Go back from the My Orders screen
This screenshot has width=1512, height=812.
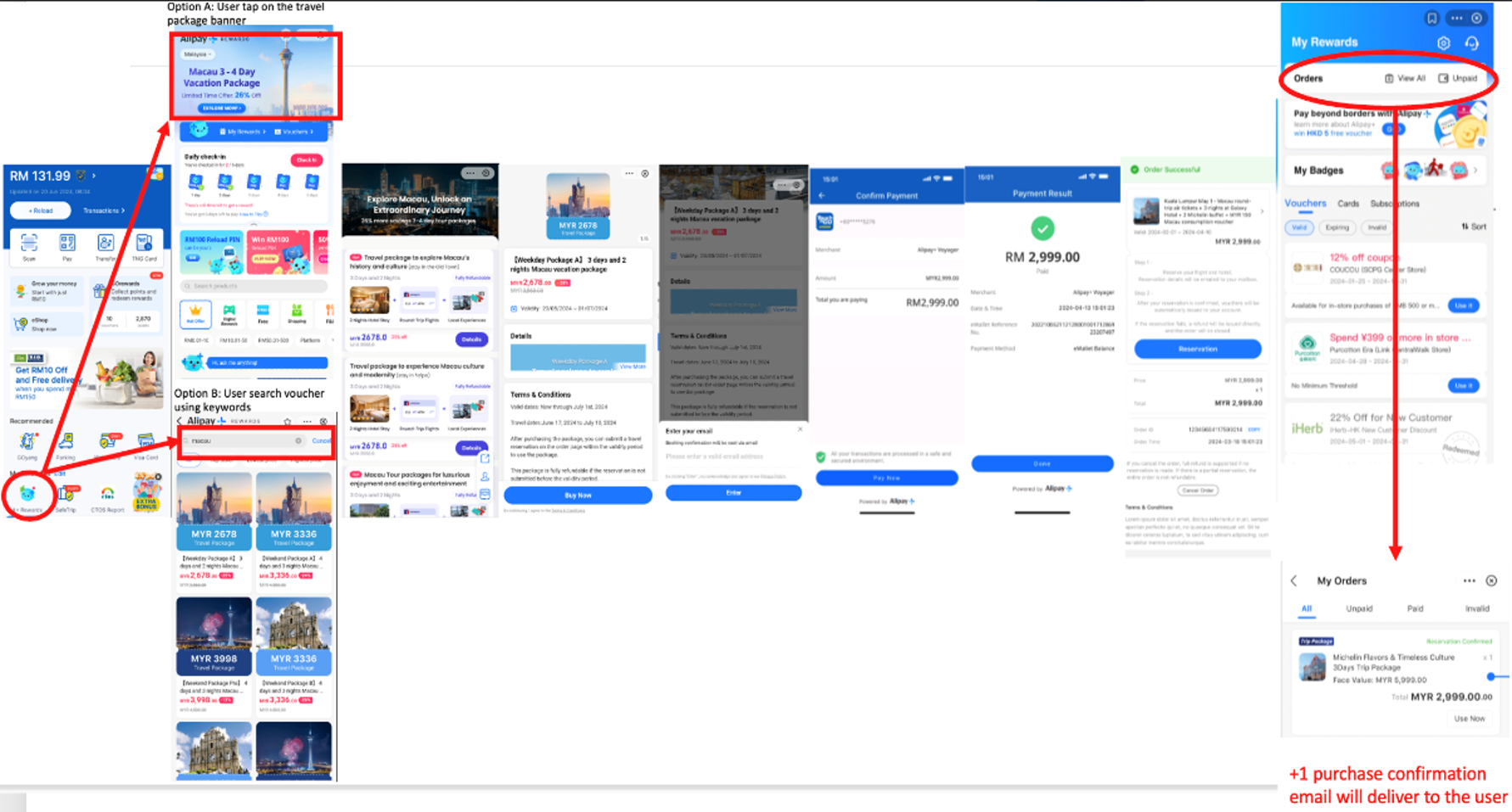coord(1294,581)
